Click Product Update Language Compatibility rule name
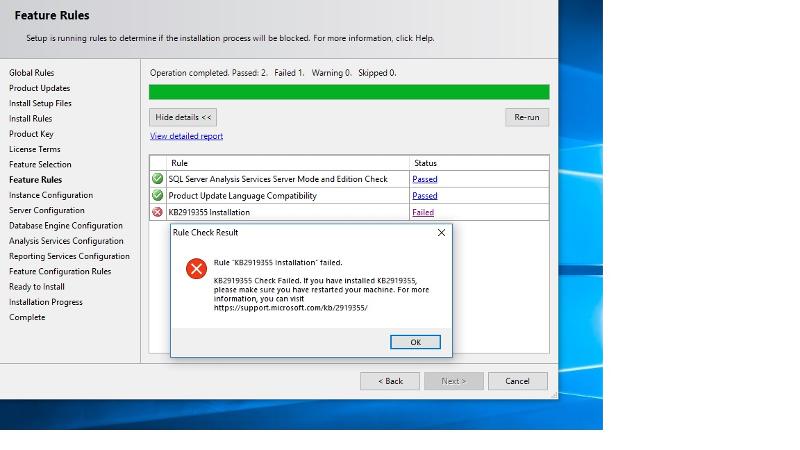The image size is (800, 450). (x=242, y=196)
